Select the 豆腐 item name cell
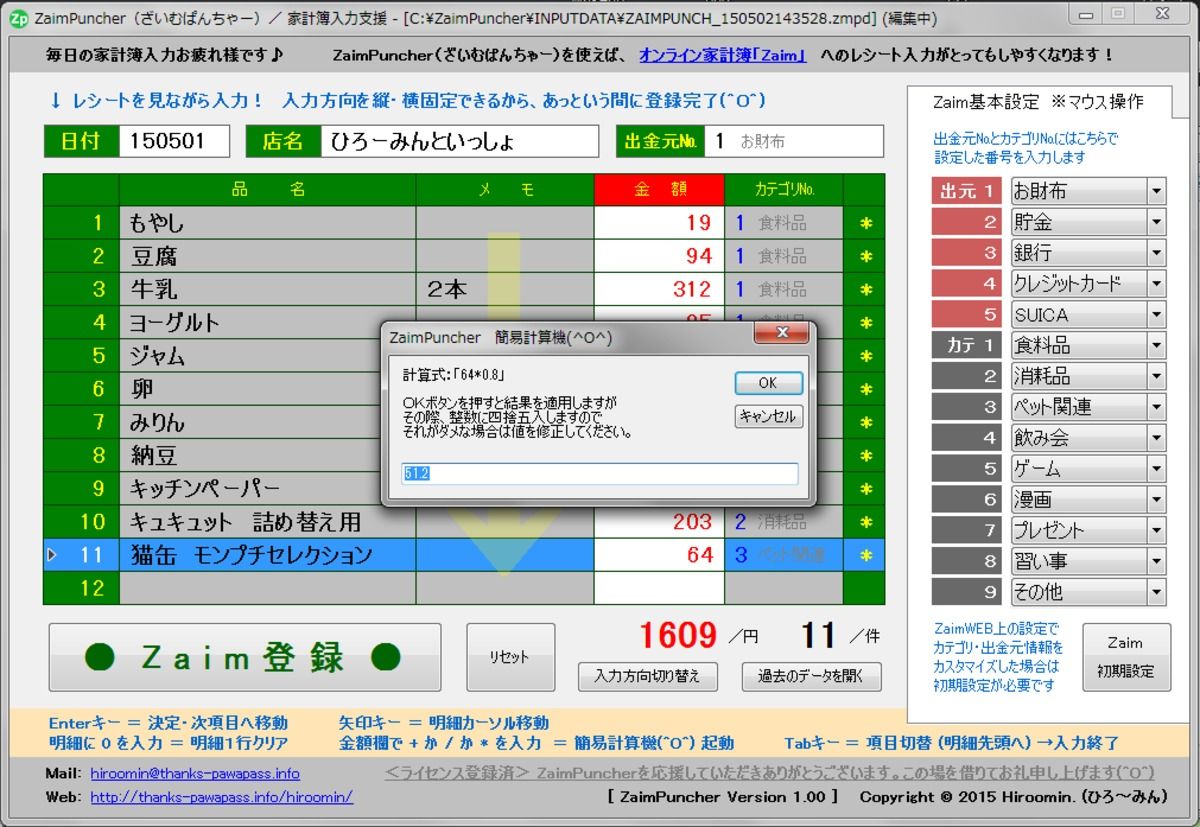The height and width of the screenshot is (827, 1200). coord(267,256)
